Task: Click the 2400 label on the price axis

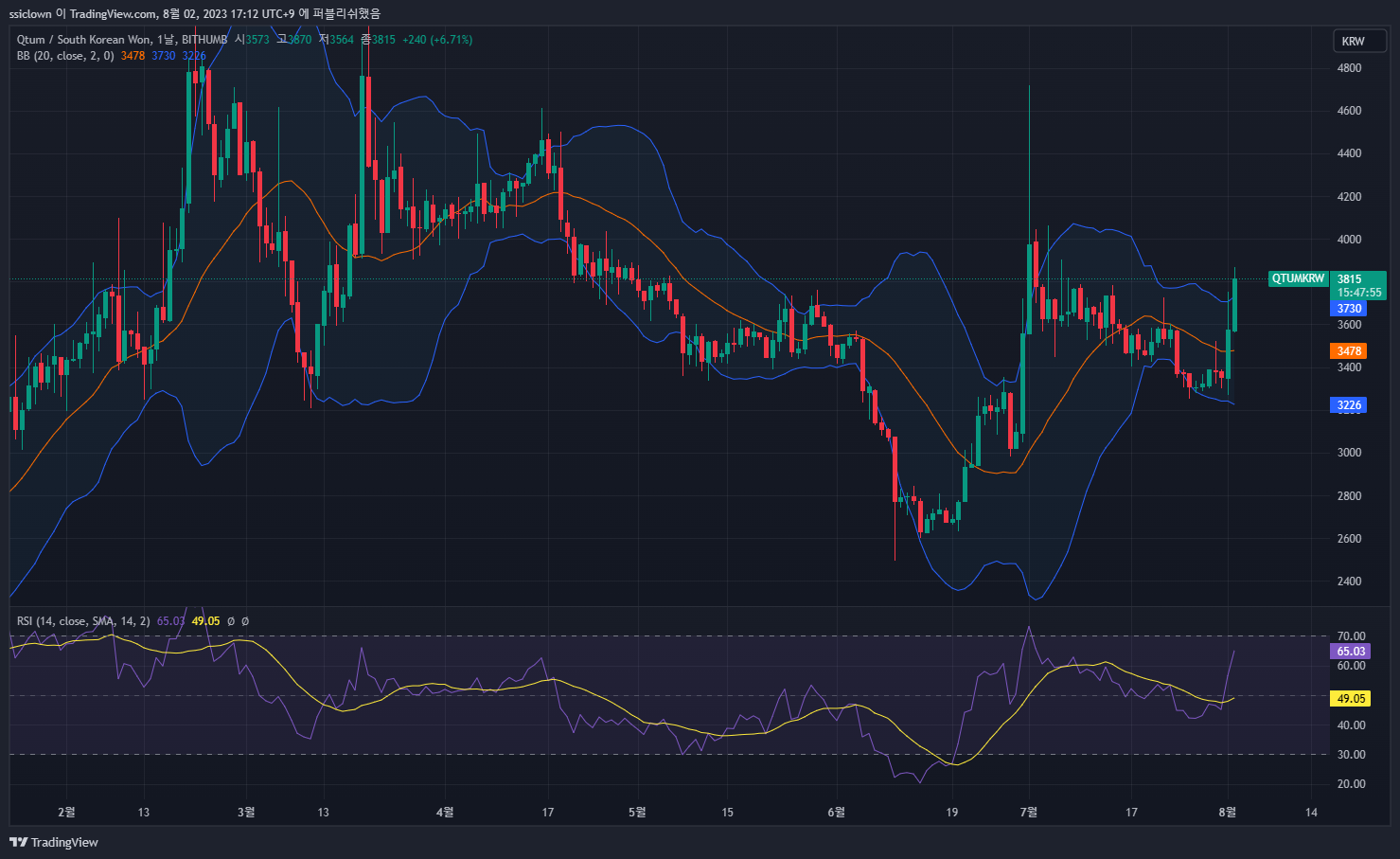Action: coord(1350,582)
